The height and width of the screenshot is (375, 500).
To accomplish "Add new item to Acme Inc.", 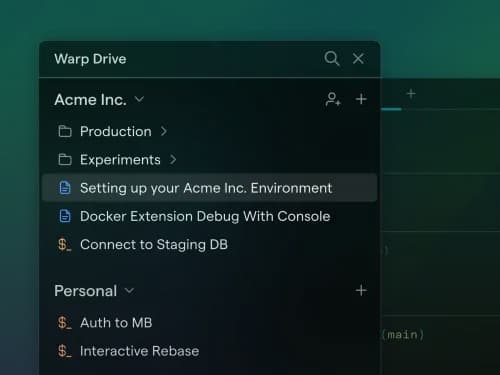I will 361,99.
